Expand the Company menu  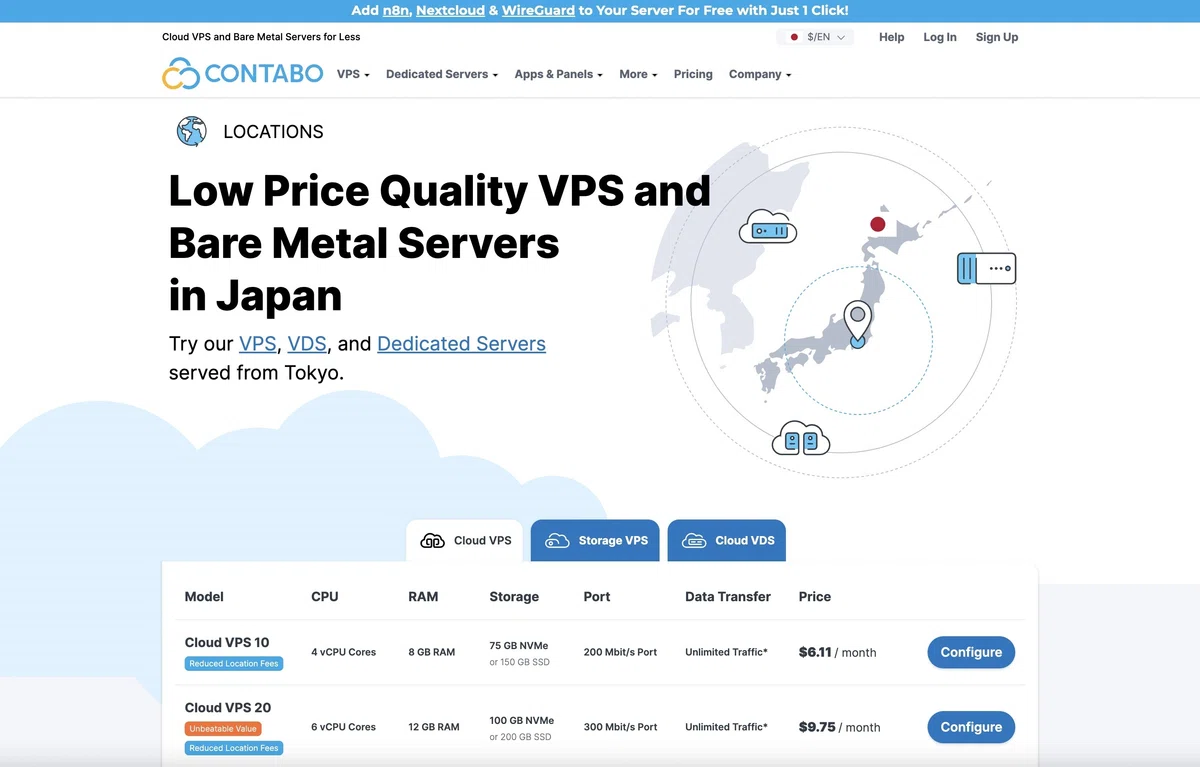pos(760,74)
